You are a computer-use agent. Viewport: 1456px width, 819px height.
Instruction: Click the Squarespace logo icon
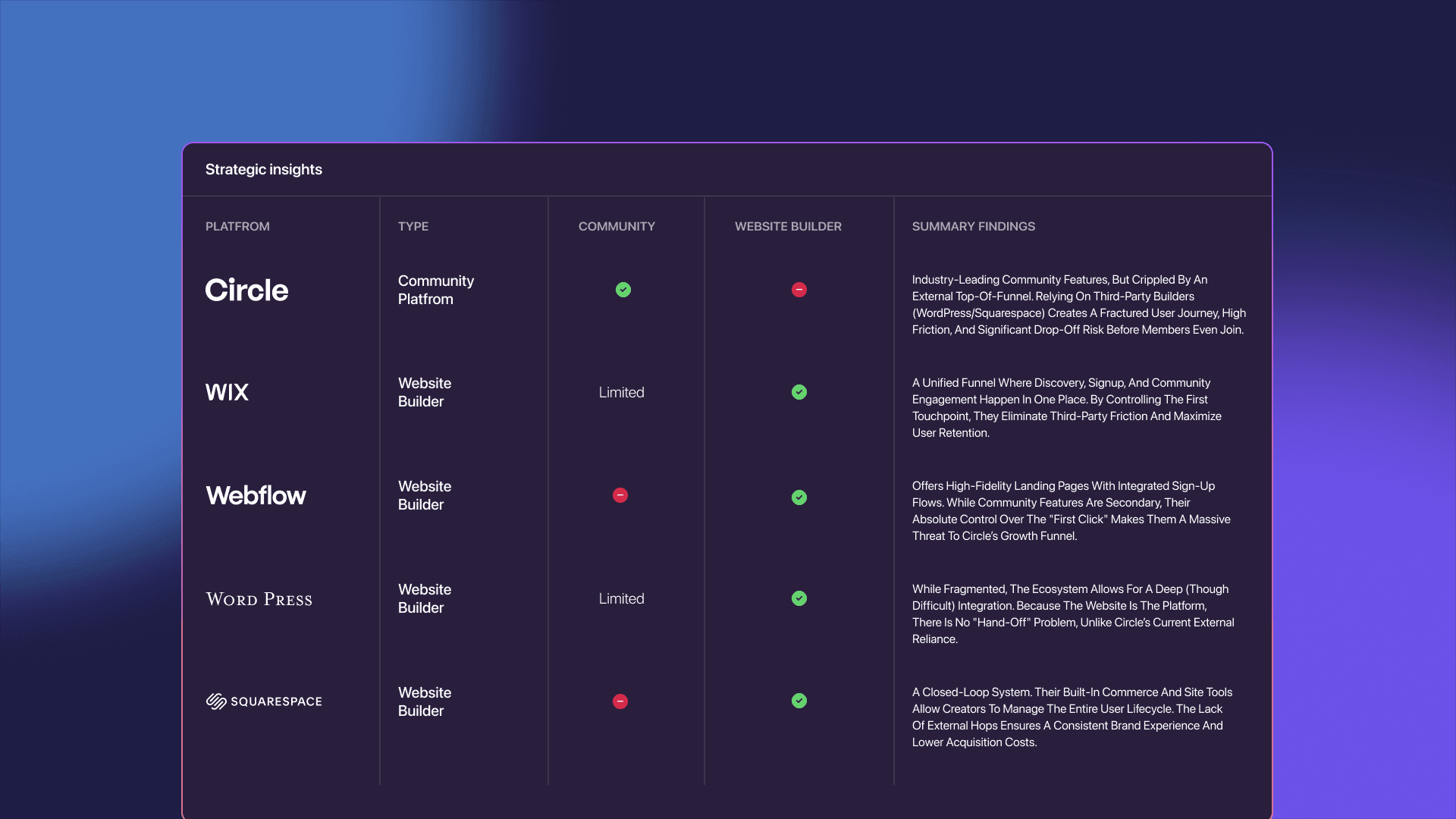(217, 701)
